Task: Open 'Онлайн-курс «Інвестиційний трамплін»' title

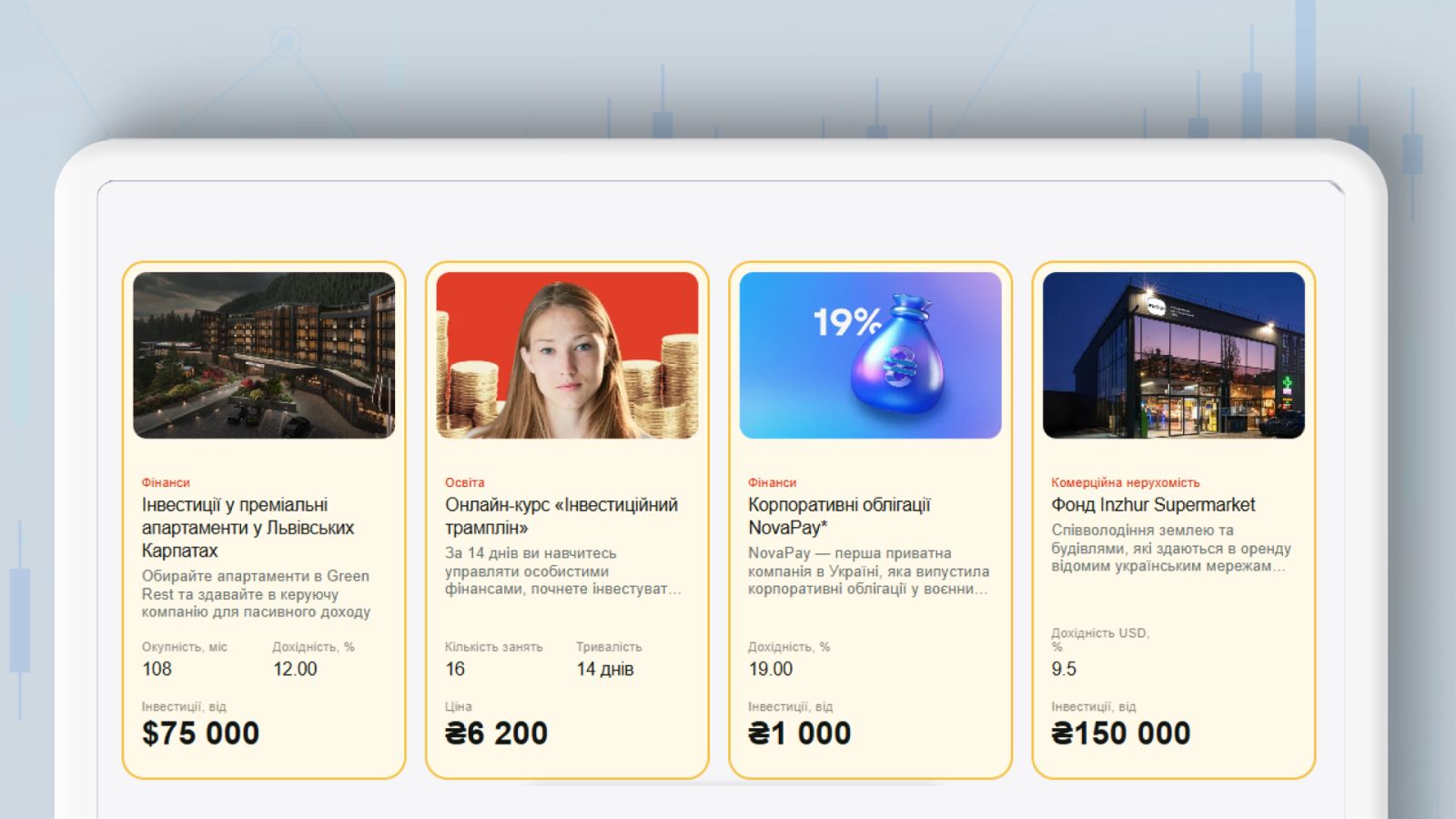Action: pyautogui.click(x=561, y=516)
